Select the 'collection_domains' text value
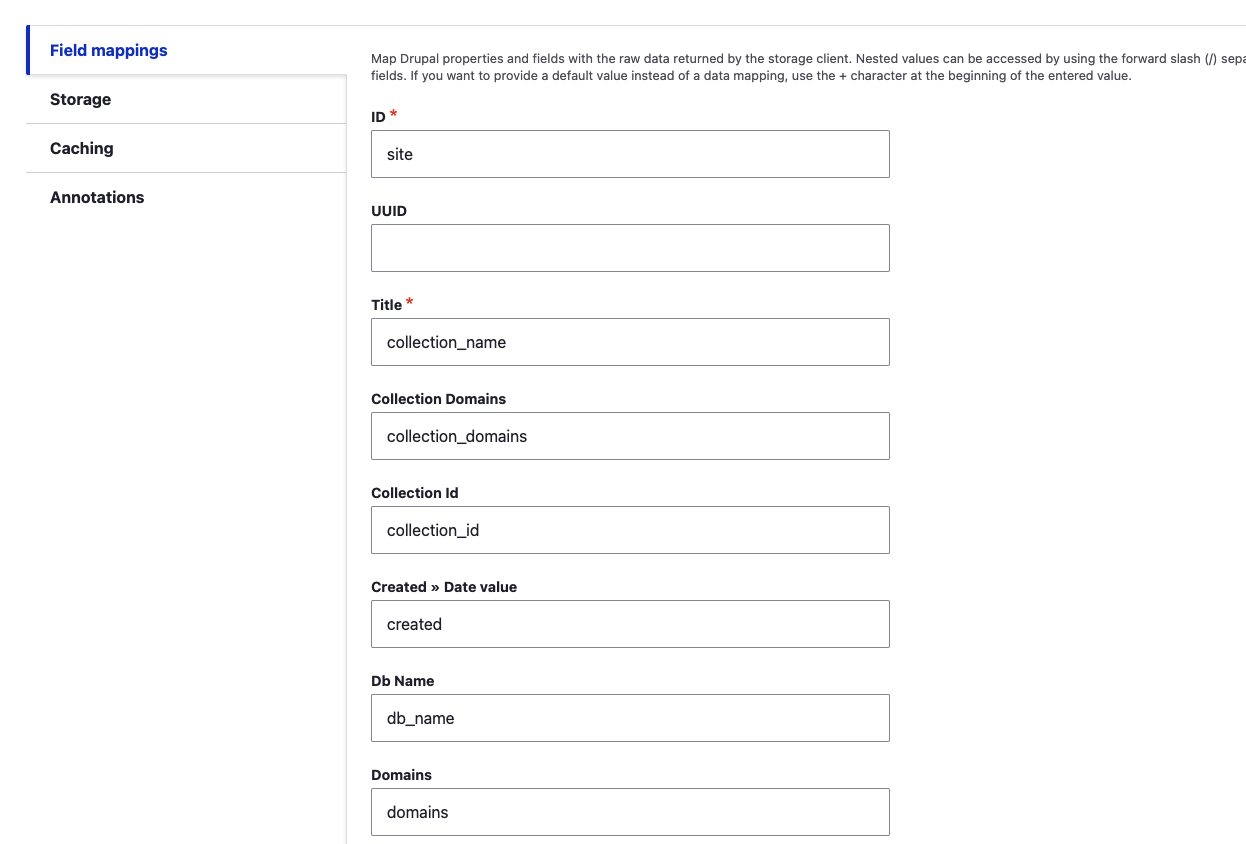1246x844 pixels. [x=456, y=436]
